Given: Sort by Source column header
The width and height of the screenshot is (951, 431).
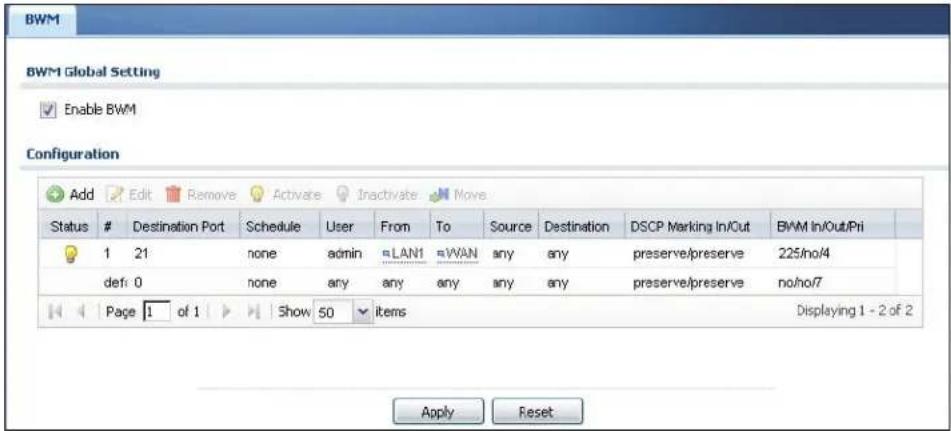Looking at the screenshot, I should click(509, 226).
